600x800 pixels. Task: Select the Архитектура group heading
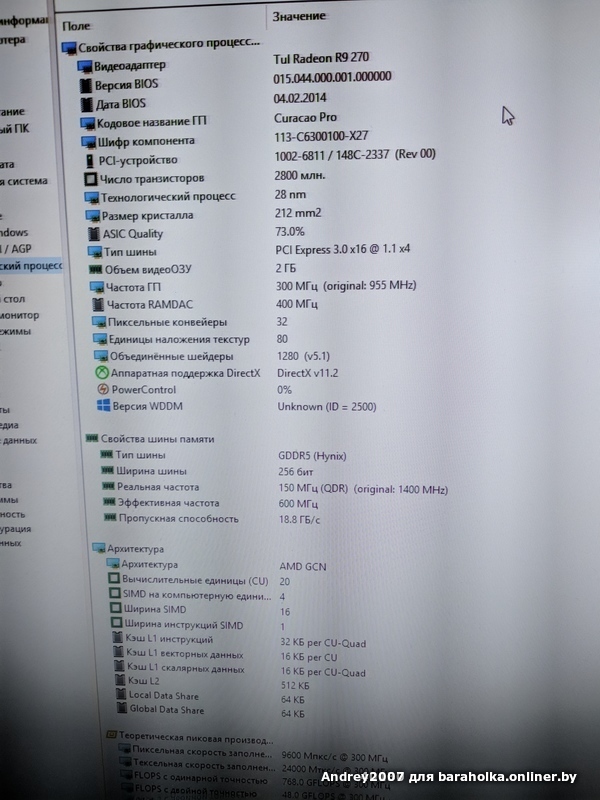(x=129, y=549)
